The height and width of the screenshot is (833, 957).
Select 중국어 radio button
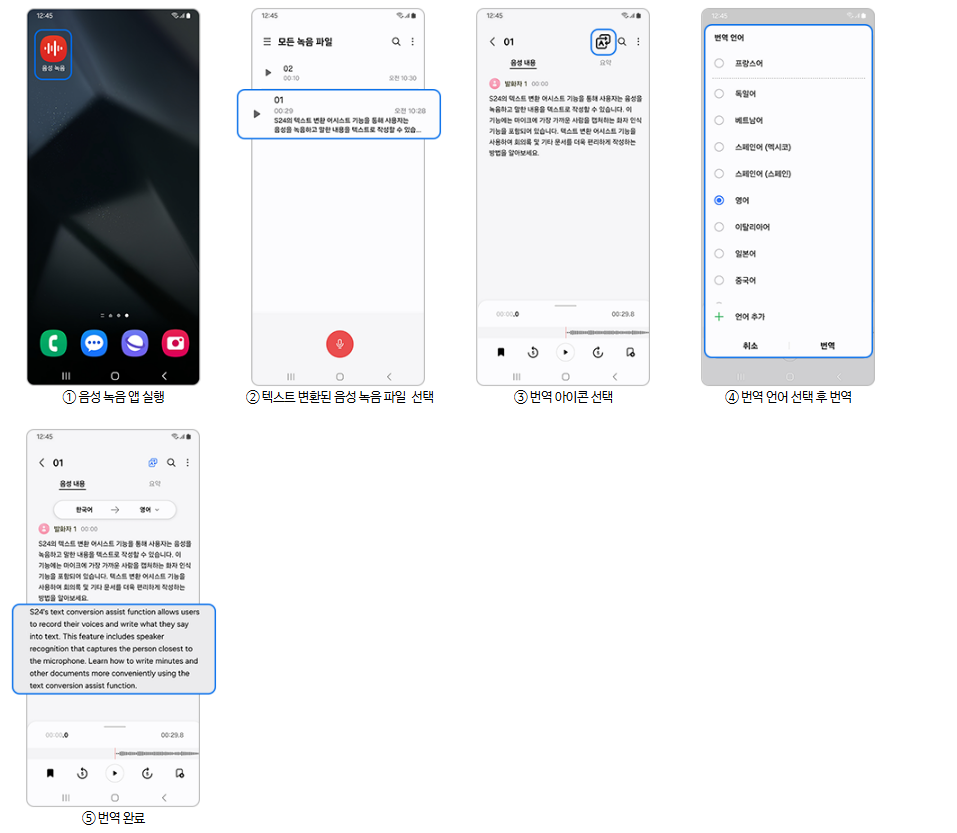click(x=719, y=280)
